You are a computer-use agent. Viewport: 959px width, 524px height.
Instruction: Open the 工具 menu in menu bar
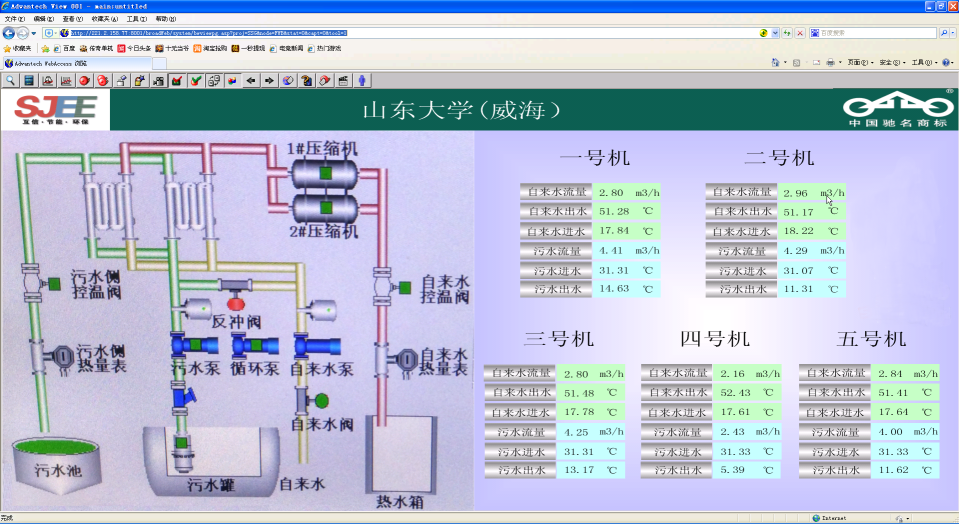[x=136, y=19]
